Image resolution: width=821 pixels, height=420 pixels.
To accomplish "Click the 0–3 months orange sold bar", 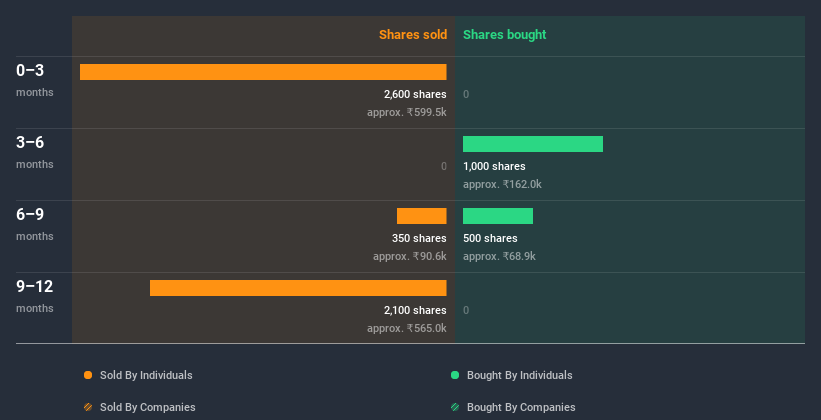I will (263, 72).
